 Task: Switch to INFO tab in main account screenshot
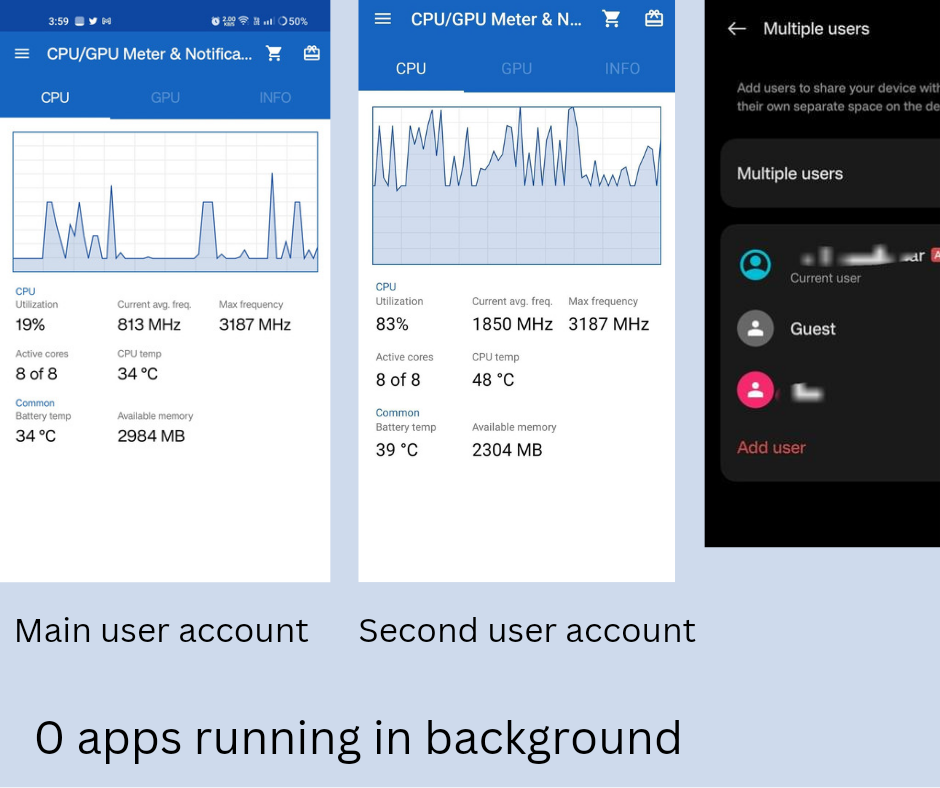click(275, 98)
